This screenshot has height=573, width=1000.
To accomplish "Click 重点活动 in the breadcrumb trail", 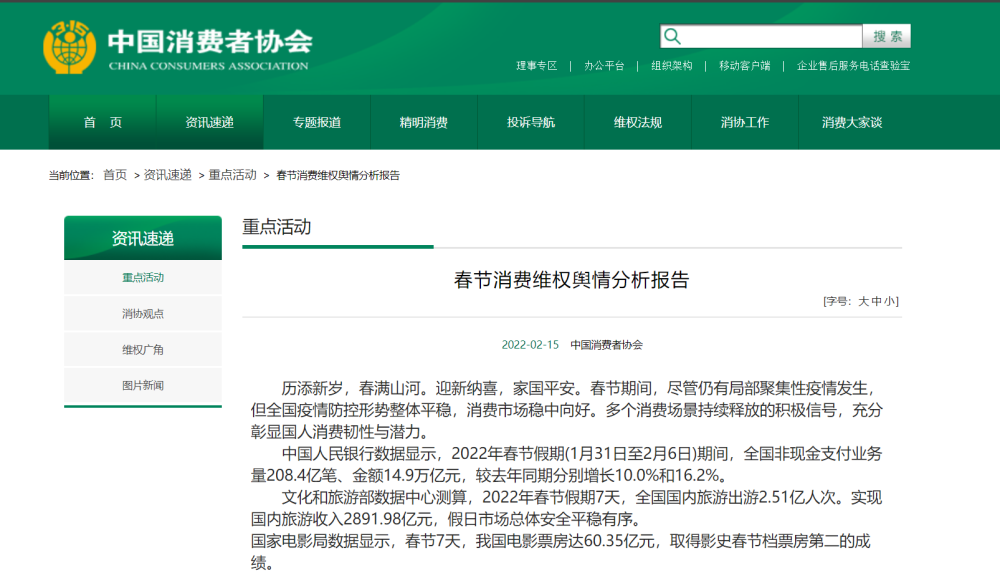I will coord(233,175).
